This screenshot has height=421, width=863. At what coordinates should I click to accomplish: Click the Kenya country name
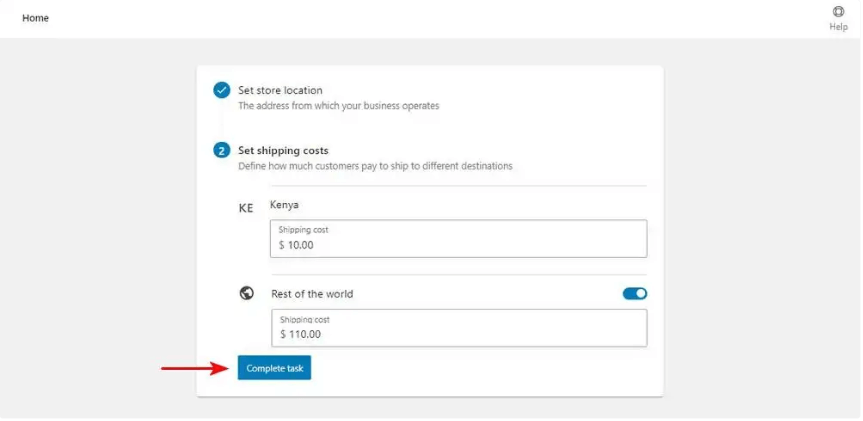coord(285,205)
